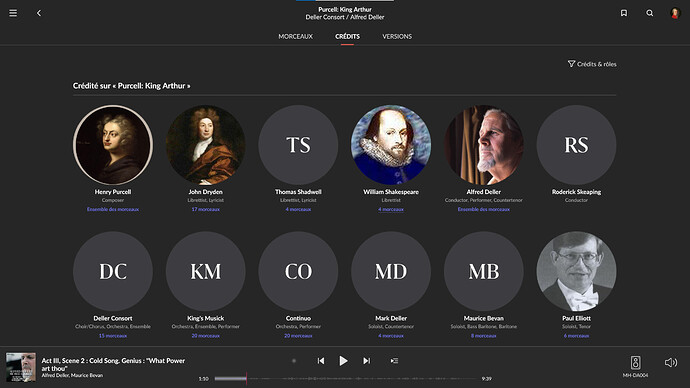Open the user profile avatar
This screenshot has height=388, width=690.
[x=675, y=13]
